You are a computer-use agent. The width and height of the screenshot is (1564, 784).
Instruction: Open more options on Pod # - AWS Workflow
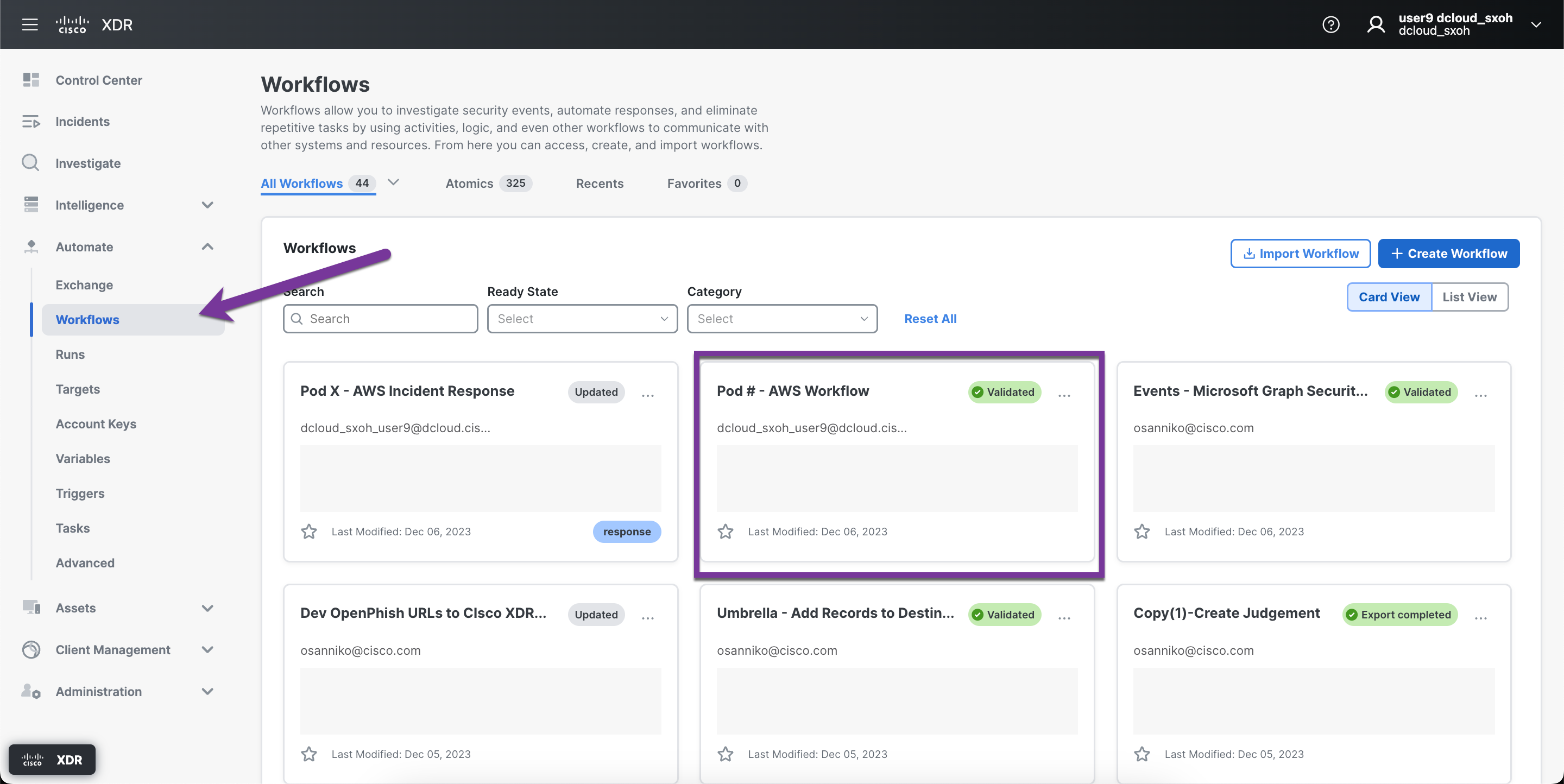[x=1064, y=395]
